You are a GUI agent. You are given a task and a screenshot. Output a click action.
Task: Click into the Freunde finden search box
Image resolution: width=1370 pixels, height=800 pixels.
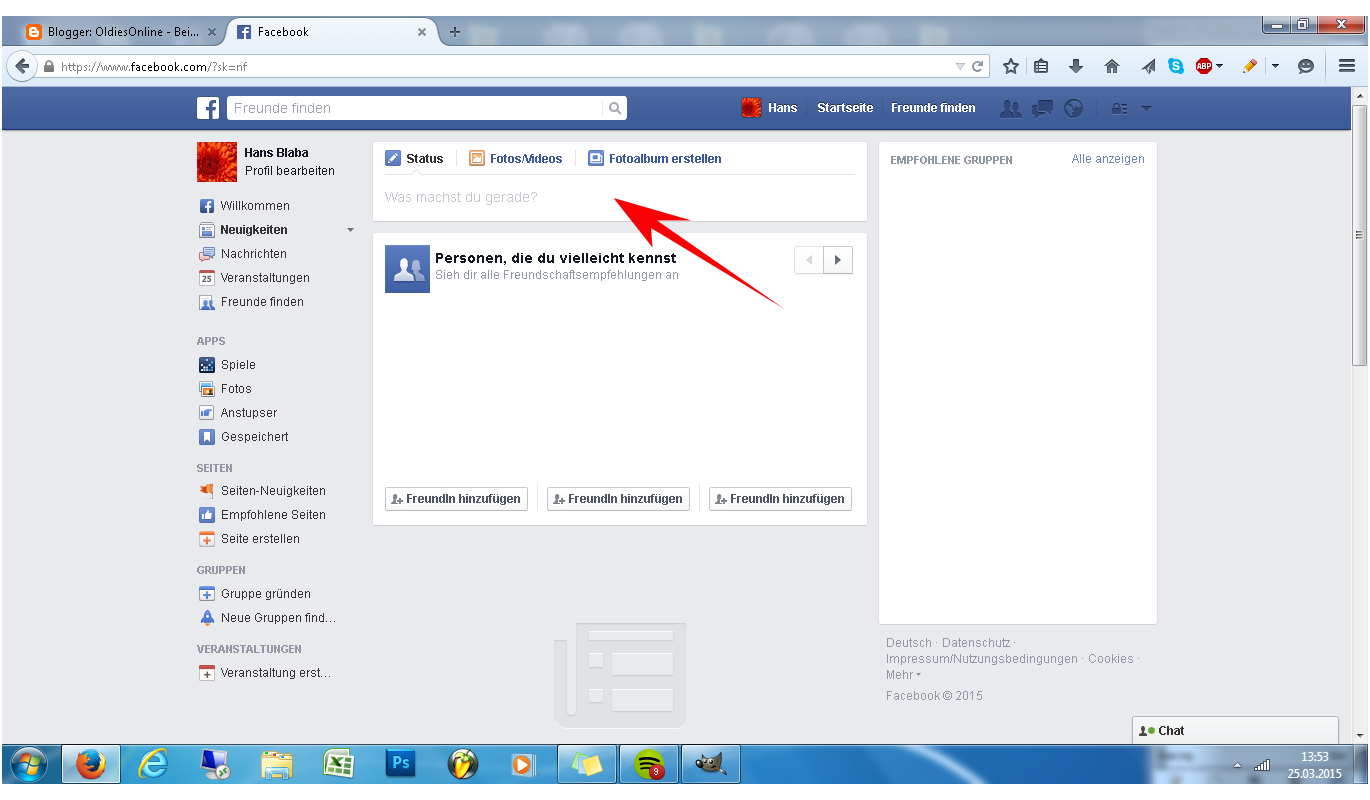(x=415, y=108)
